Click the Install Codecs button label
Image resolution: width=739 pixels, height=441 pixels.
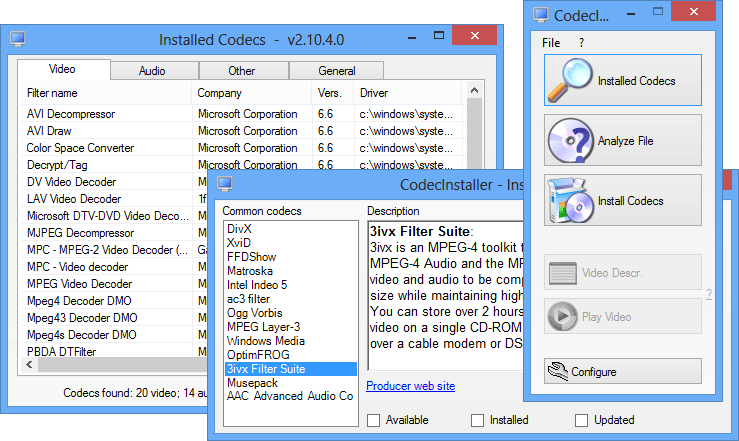630,201
